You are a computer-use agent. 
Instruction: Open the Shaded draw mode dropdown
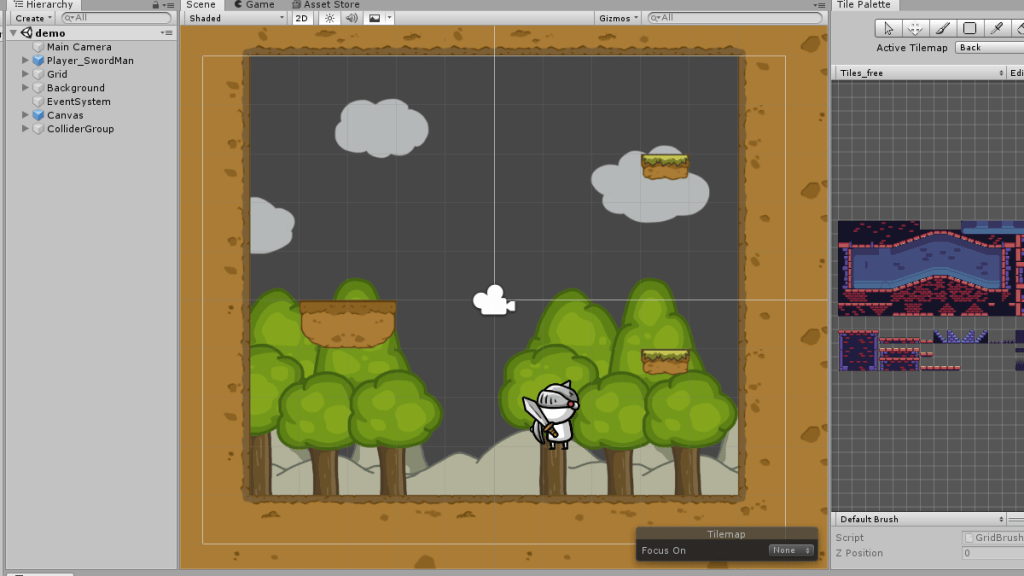point(236,18)
